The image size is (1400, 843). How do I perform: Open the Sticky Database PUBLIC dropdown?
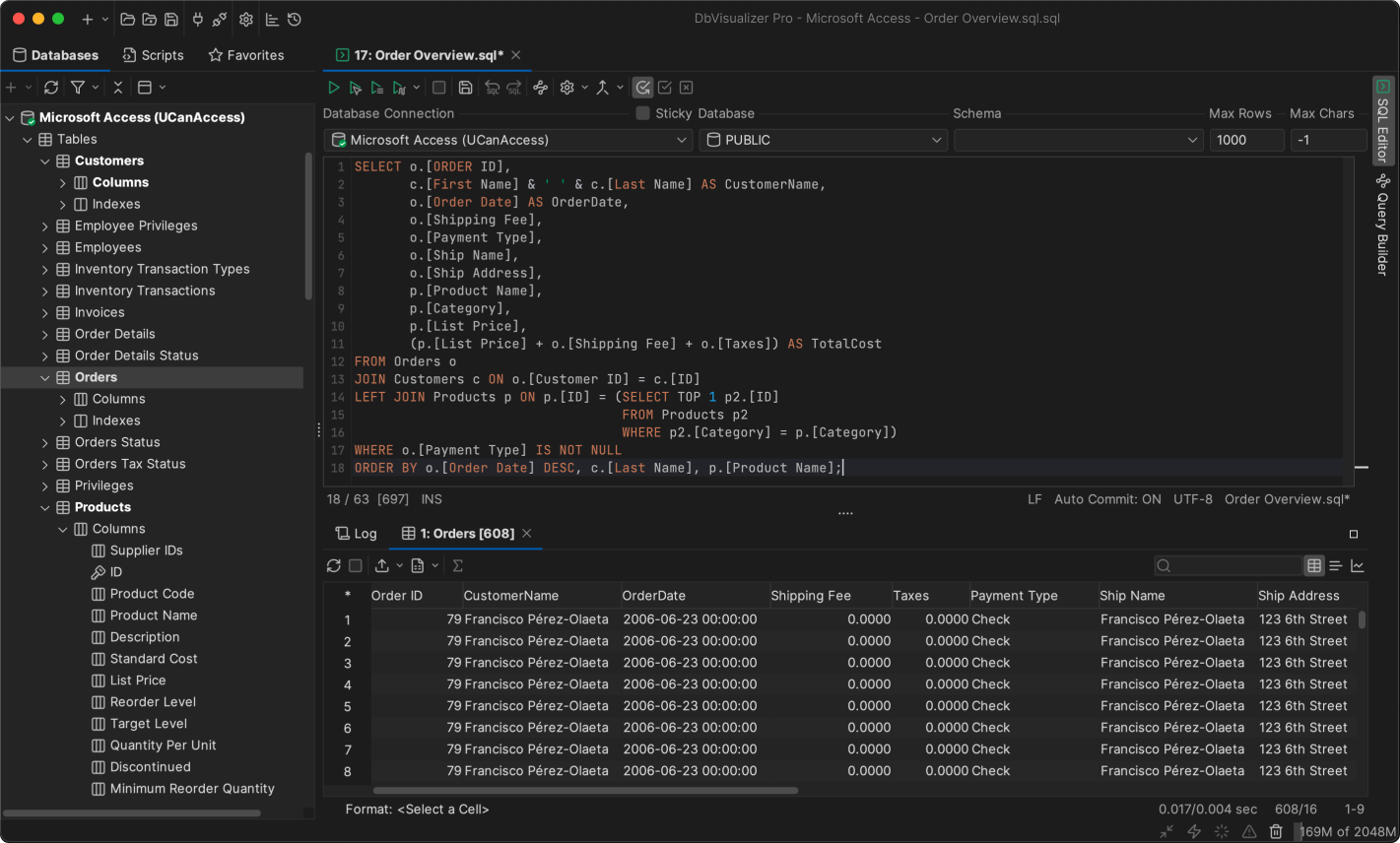(x=824, y=140)
